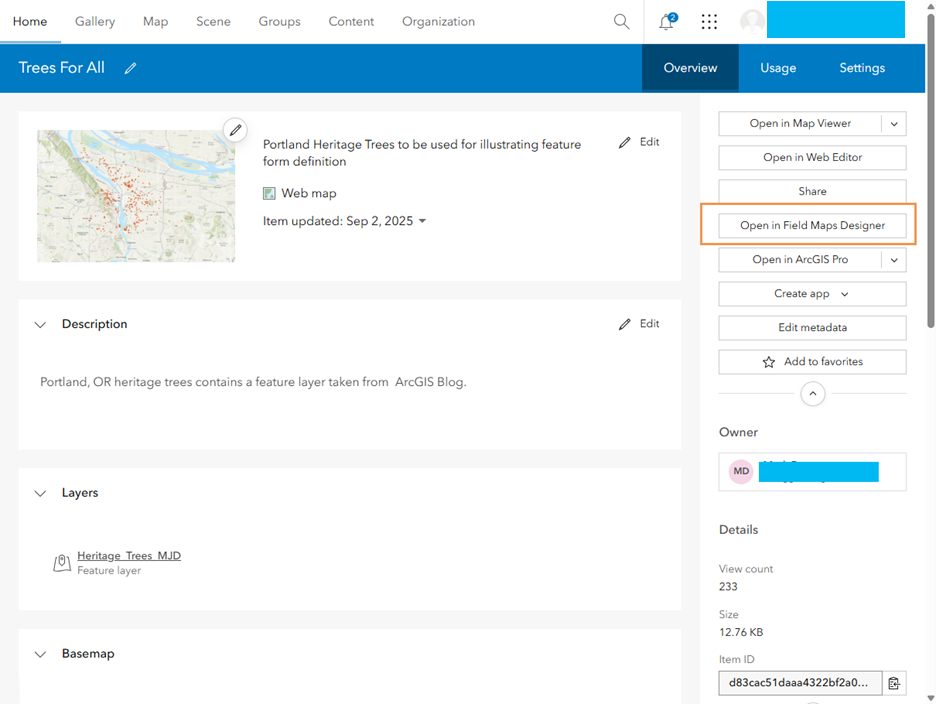This screenshot has height=704, width=936.
Task: Click the Edit pencil beside Description
Action: pos(624,323)
